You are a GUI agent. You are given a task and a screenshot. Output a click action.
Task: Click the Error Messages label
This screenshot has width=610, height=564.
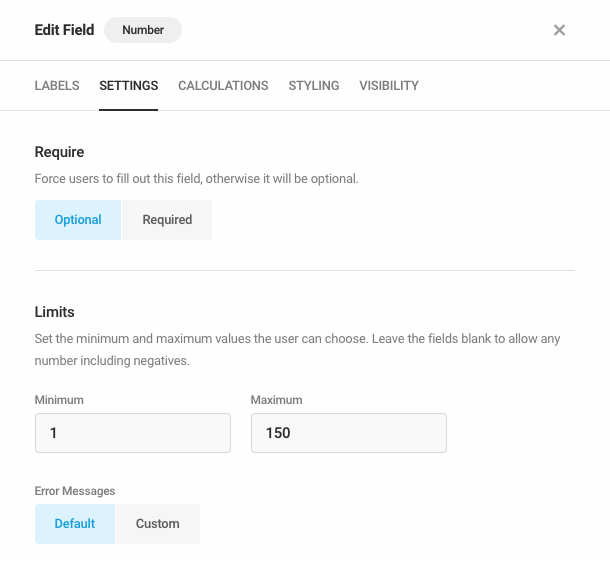[75, 491]
